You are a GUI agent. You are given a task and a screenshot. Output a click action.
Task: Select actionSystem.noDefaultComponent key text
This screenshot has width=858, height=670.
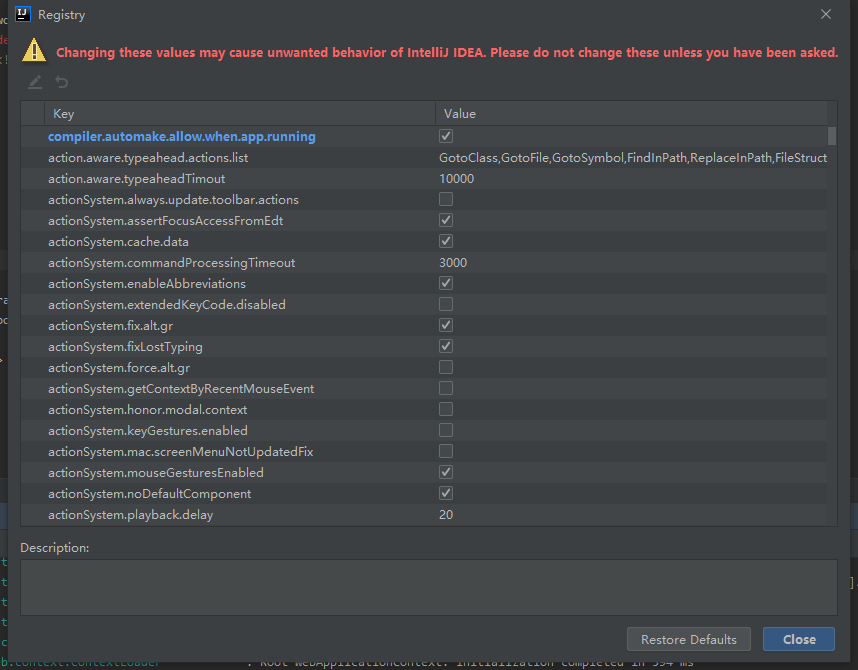(x=149, y=494)
